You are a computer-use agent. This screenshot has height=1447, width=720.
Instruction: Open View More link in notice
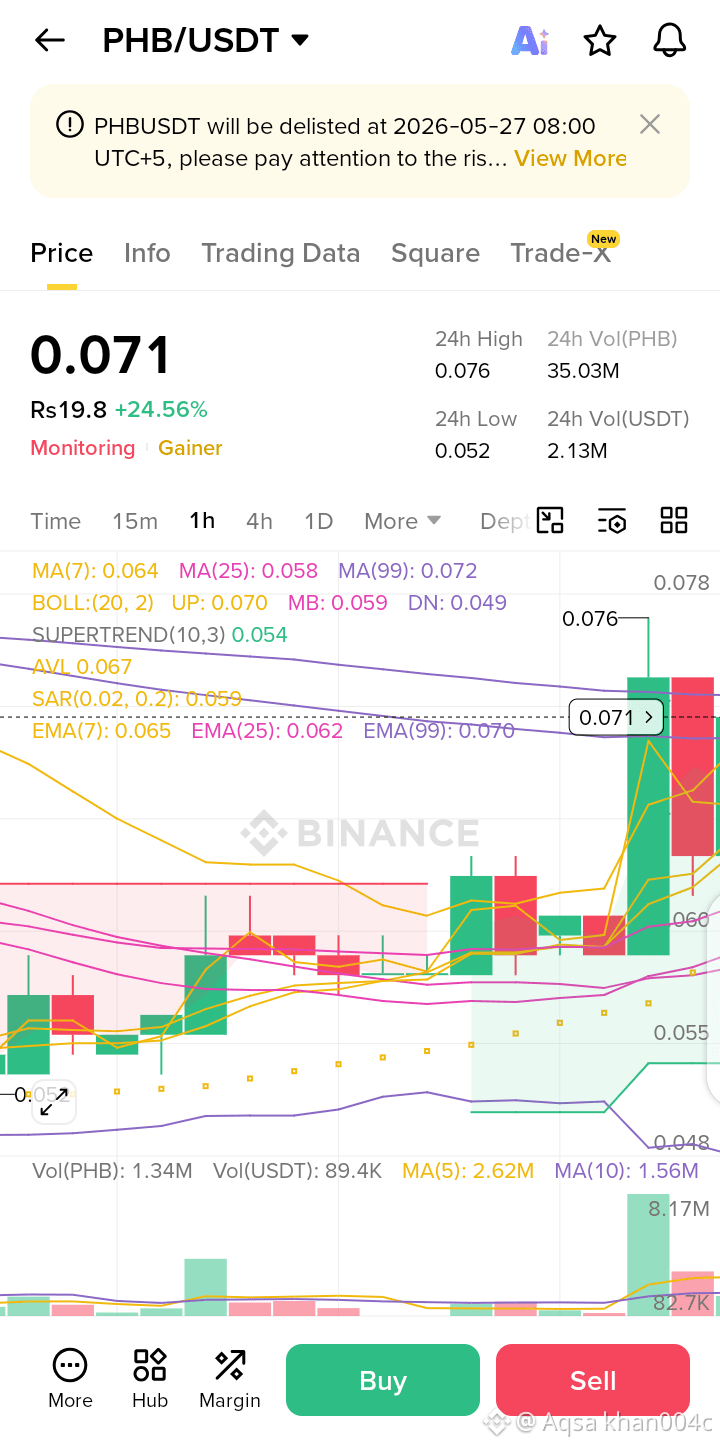570,158
